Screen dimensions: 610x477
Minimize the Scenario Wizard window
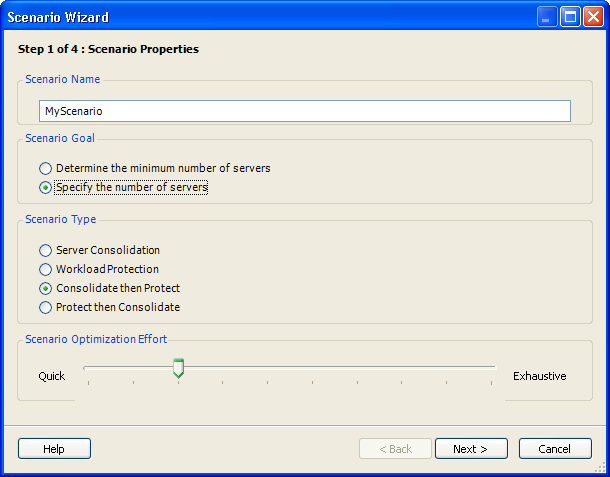coord(548,17)
